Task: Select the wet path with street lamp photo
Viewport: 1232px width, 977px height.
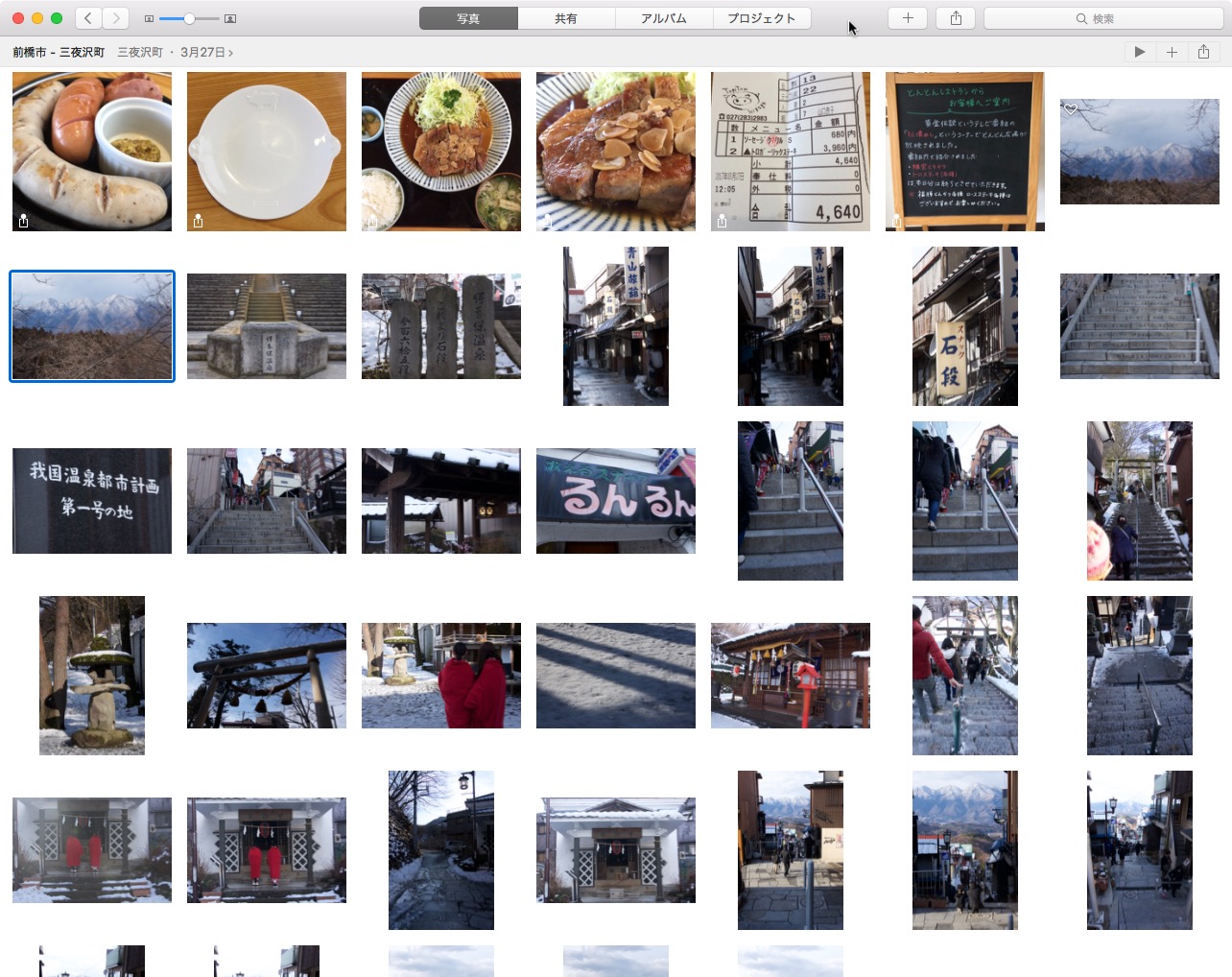Action: (441, 850)
